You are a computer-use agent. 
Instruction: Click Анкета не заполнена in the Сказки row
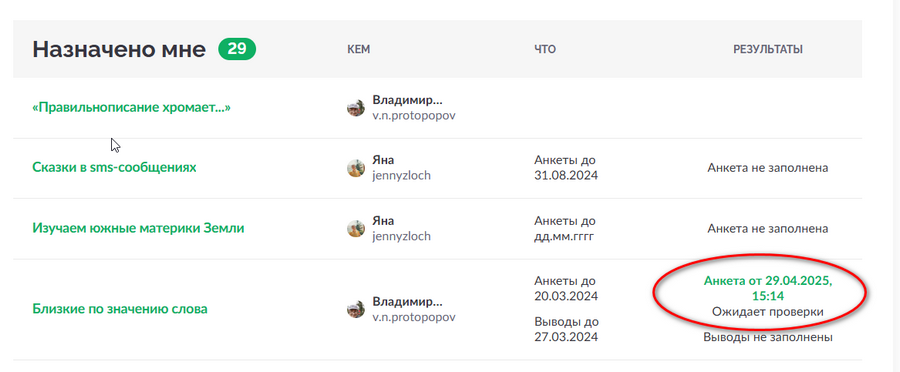(x=768, y=168)
